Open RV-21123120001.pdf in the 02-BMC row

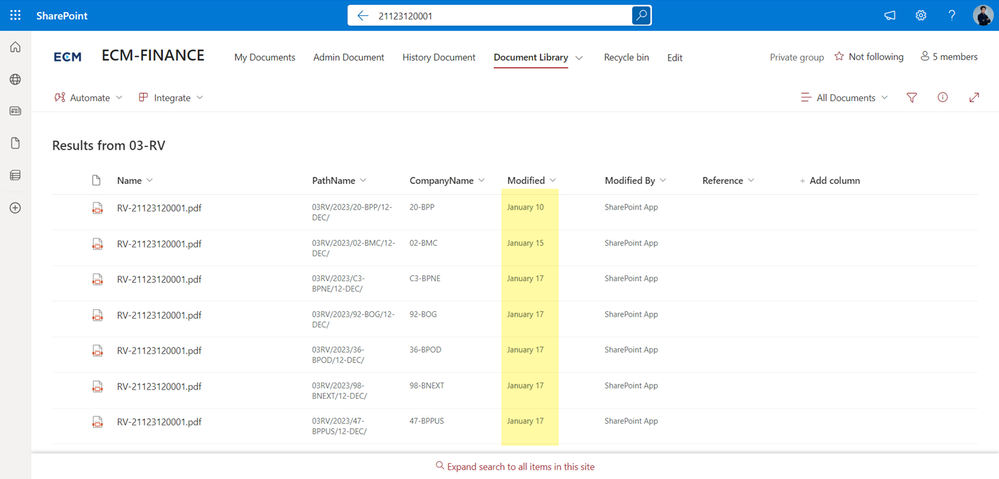click(159, 243)
